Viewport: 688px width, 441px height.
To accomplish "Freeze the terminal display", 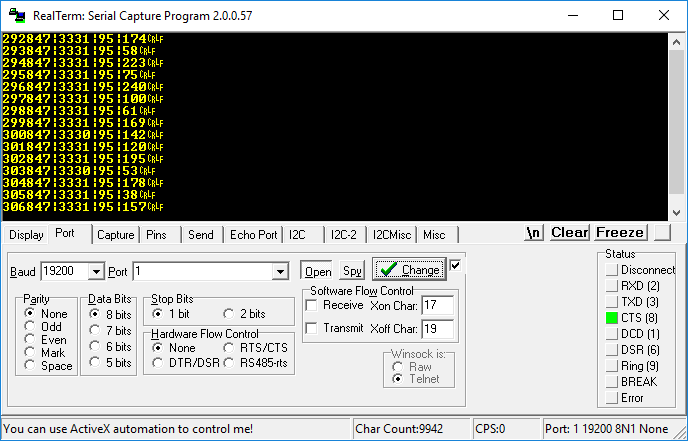I will click(620, 232).
